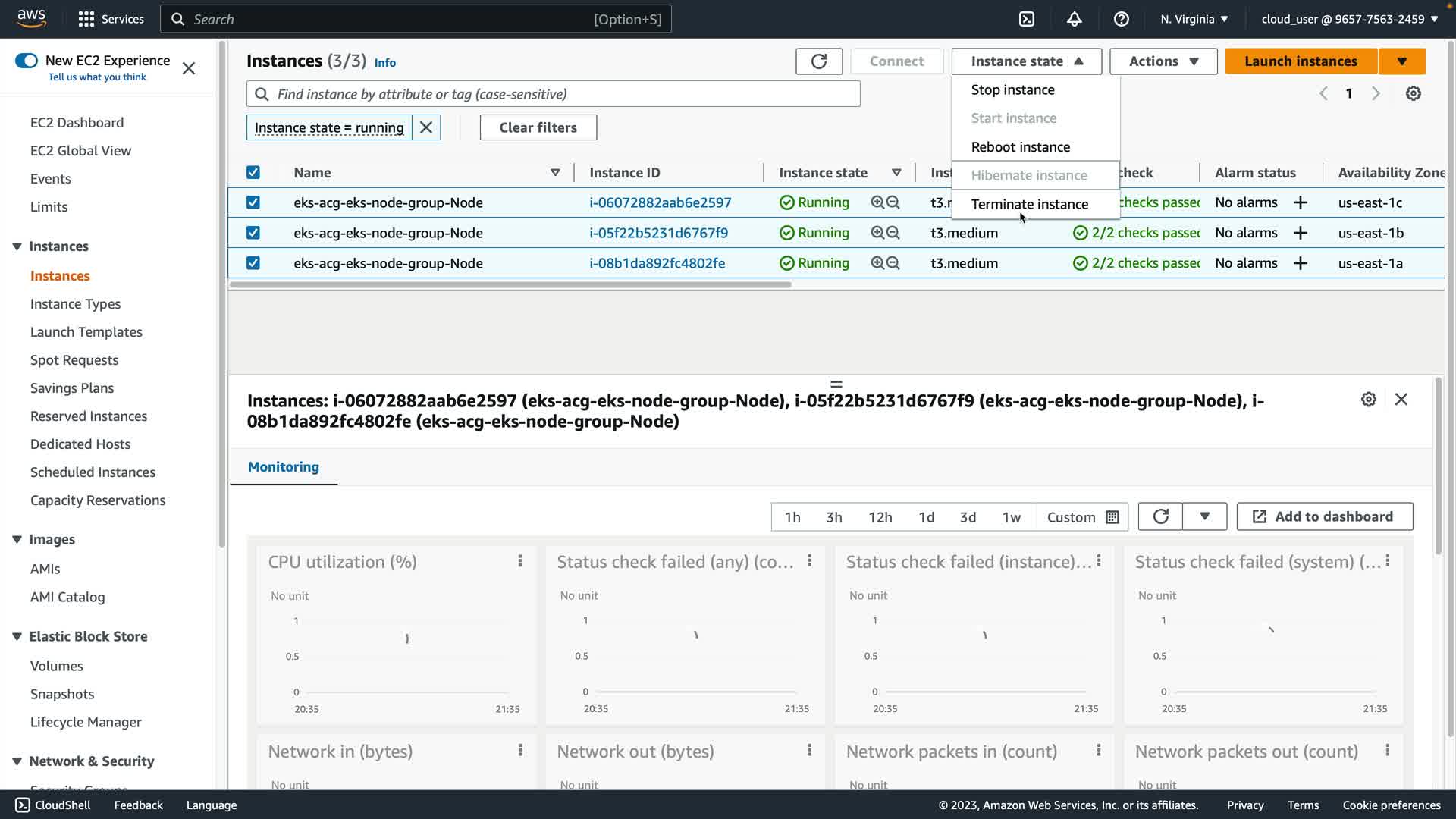
Task: Open instance link i-08b1da892fc4802fe
Action: (x=657, y=263)
